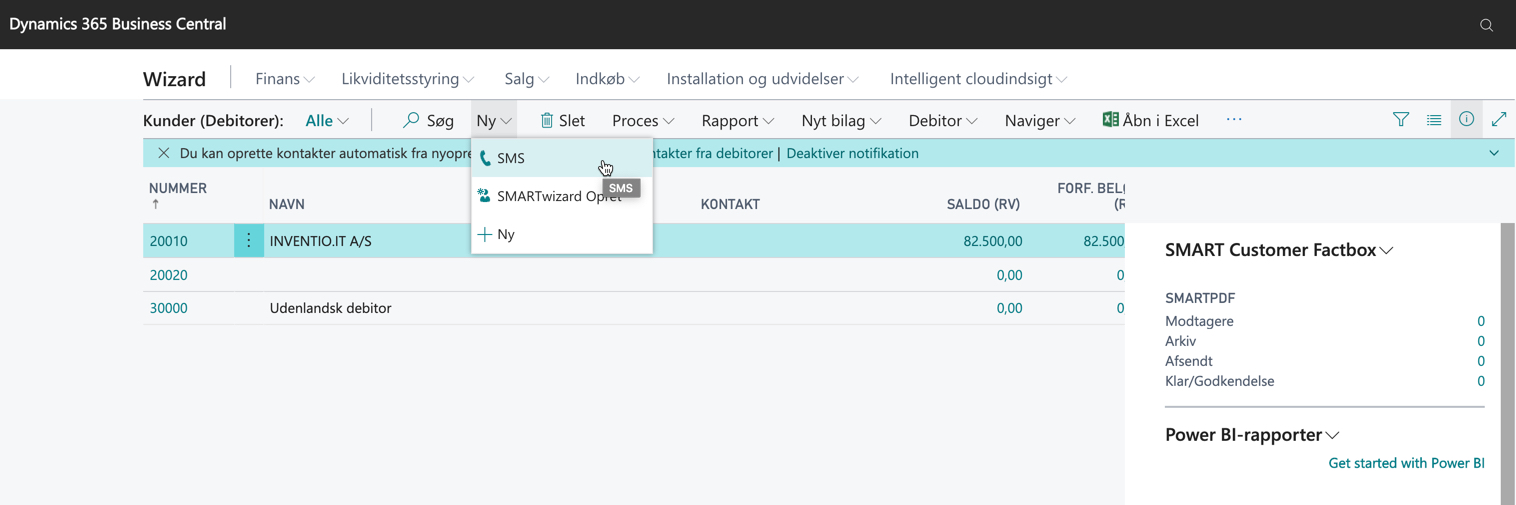This screenshot has width=1516, height=505.
Task: Click Modtagere count value
Action: [1481, 321]
